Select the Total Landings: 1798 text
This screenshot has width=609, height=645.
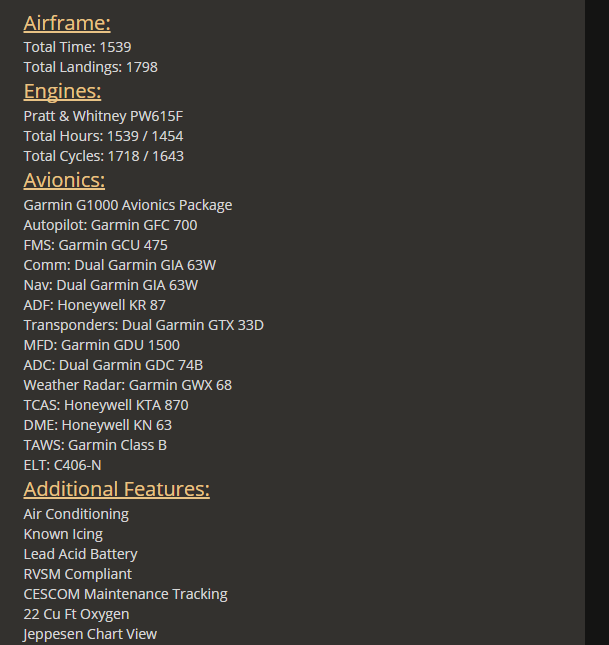[91, 67]
